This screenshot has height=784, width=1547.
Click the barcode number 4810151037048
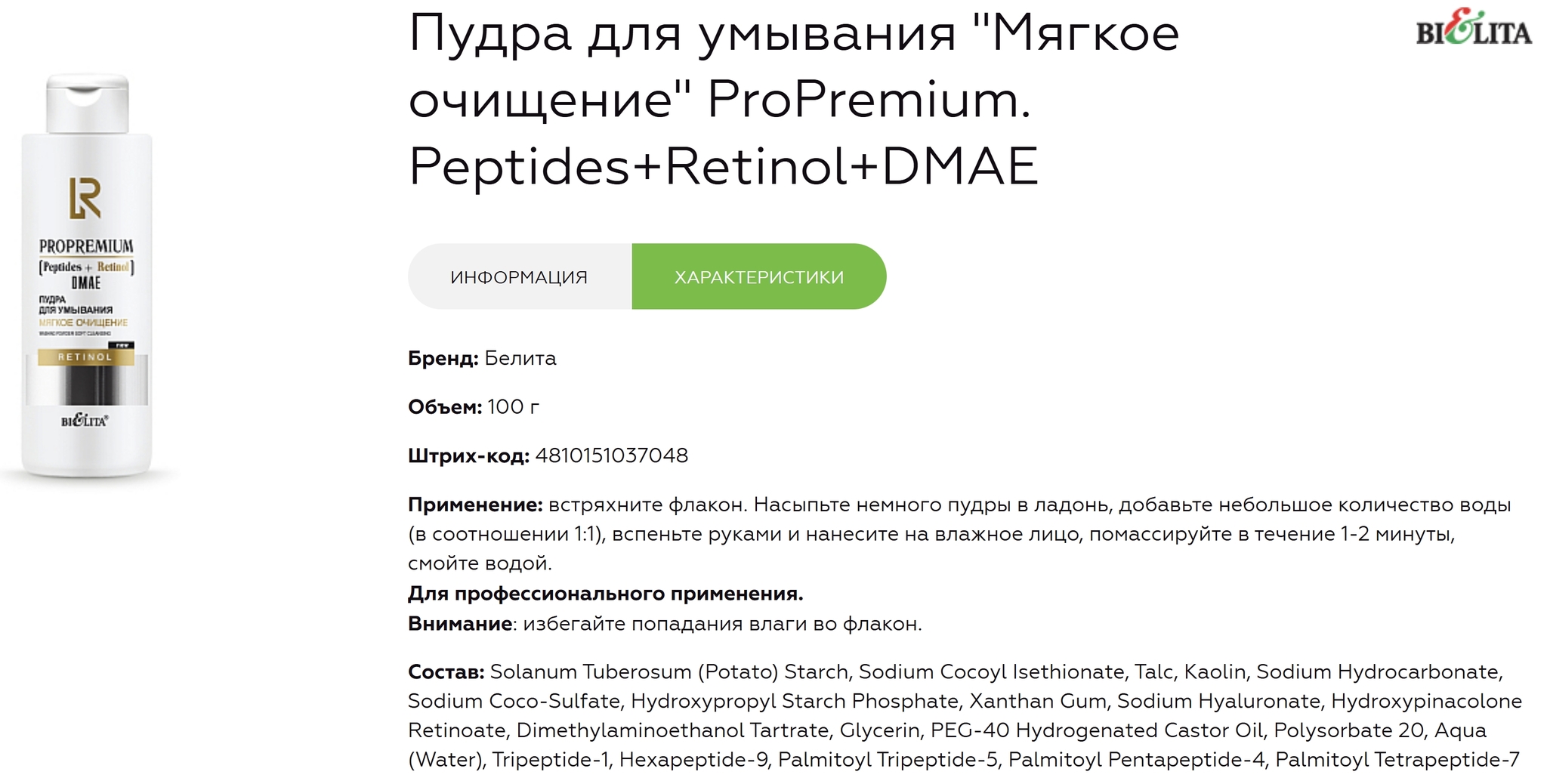(x=612, y=455)
